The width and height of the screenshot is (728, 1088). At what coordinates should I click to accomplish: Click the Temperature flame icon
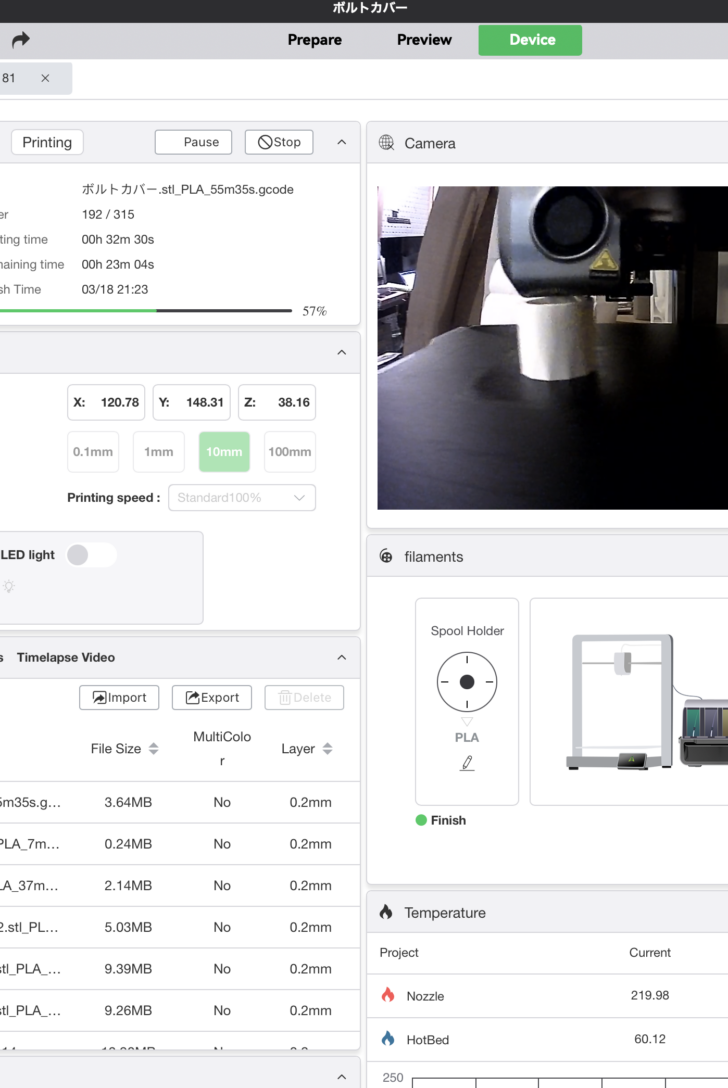386,912
